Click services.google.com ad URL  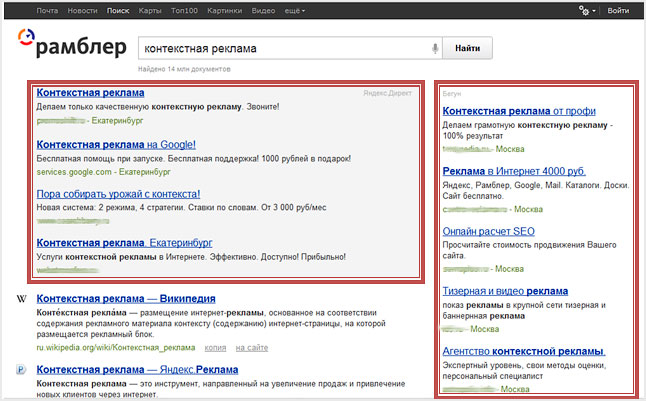[x=74, y=172]
